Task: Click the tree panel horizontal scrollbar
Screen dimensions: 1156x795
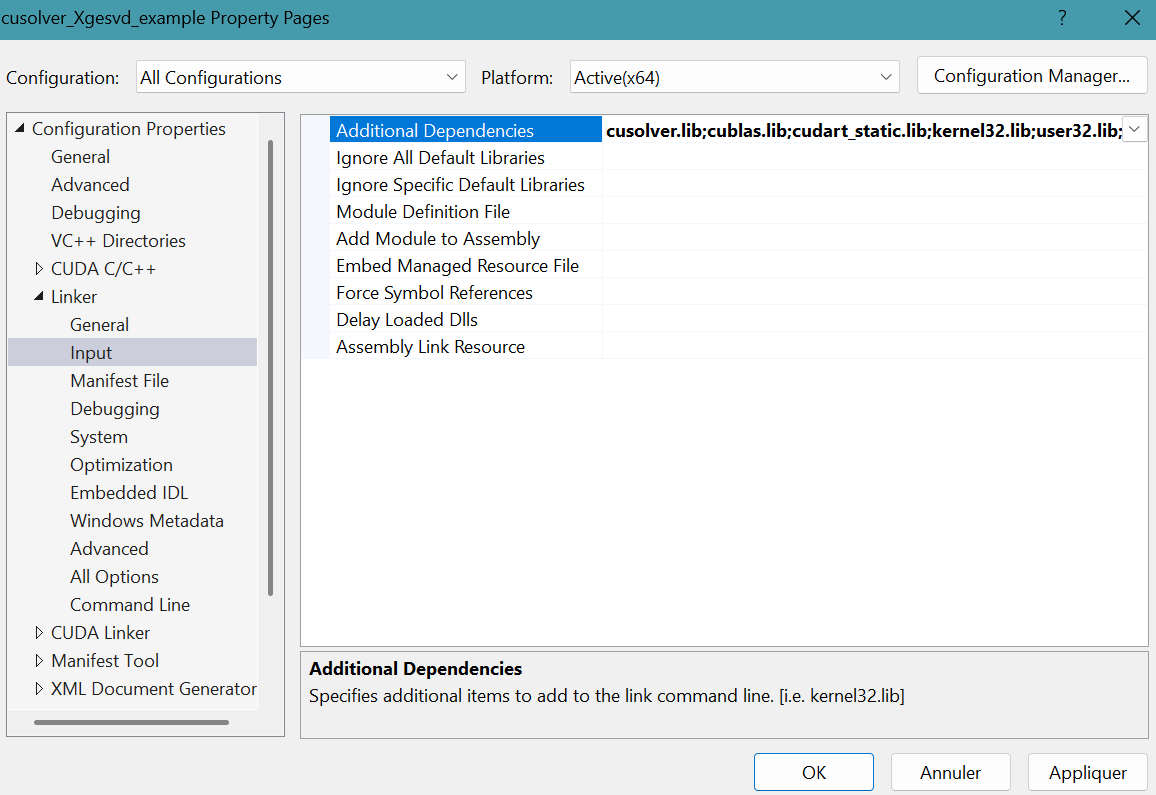Action: 131,722
